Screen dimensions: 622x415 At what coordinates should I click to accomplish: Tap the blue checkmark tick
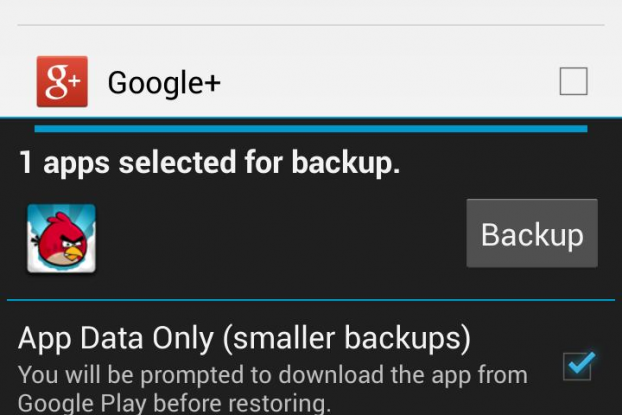pyautogui.click(x=580, y=364)
